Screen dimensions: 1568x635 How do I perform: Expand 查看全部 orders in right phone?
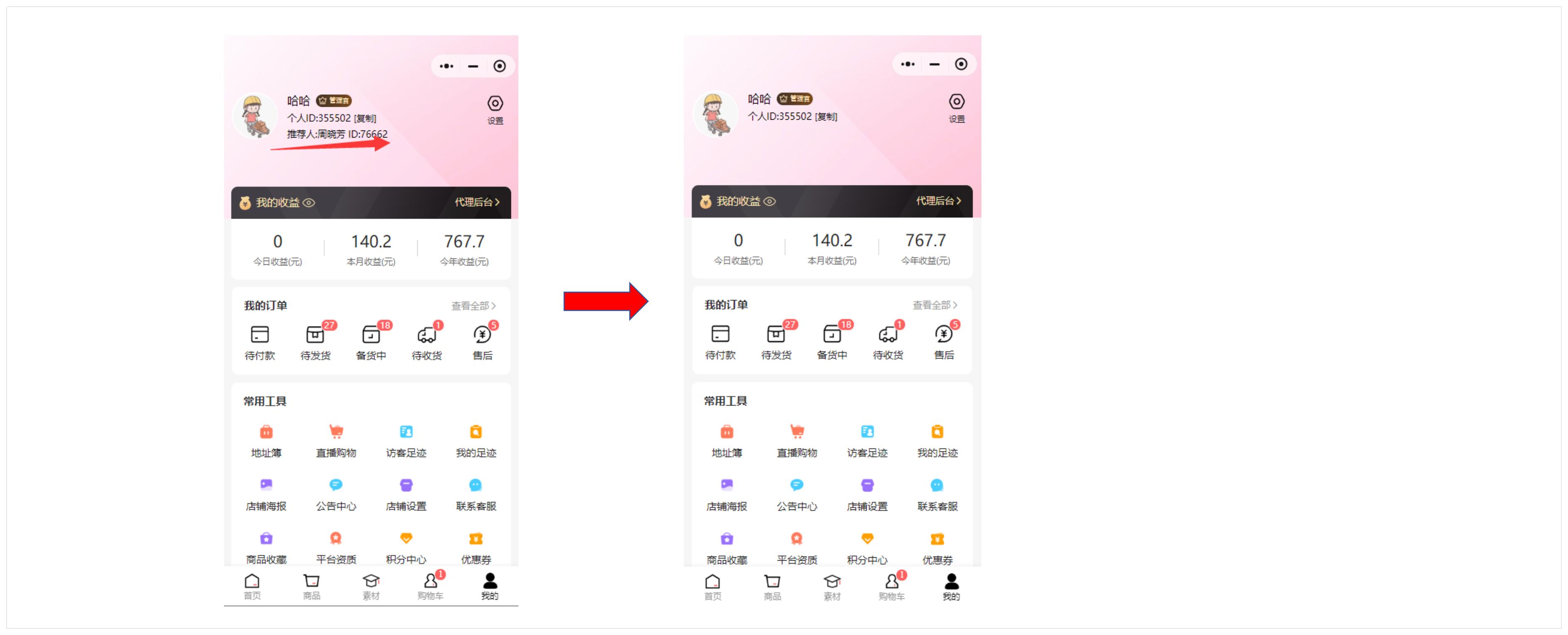point(935,305)
